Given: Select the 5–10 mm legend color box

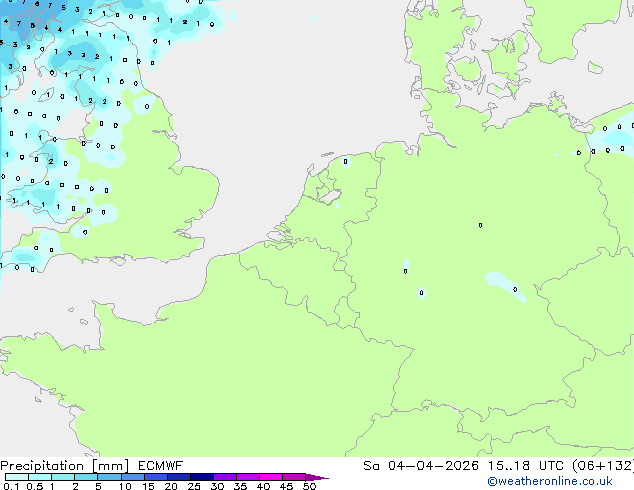Looking at the screenshot, I should (109, 477).
